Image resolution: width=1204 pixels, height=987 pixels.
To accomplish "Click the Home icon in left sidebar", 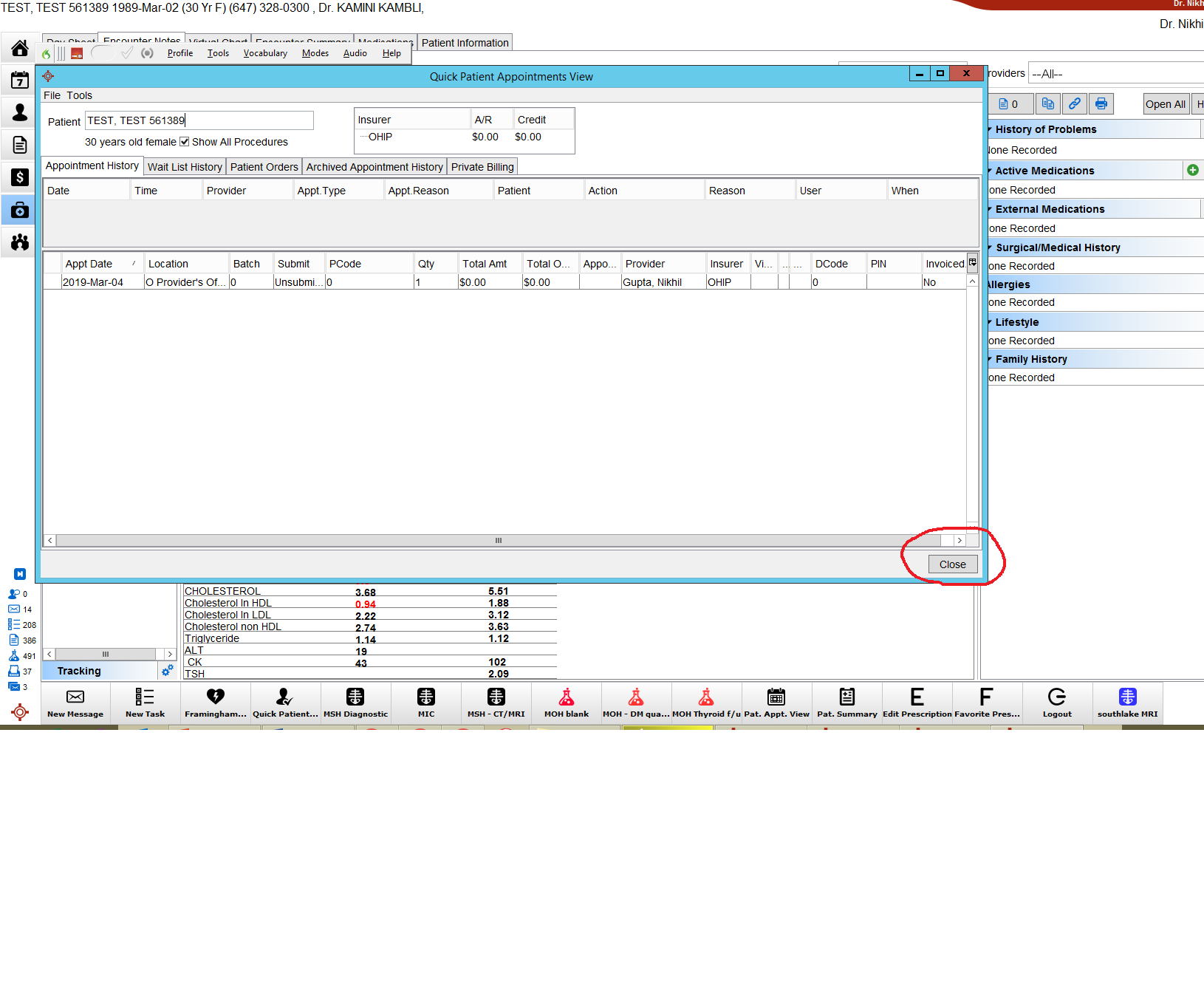I will [20, 49].
